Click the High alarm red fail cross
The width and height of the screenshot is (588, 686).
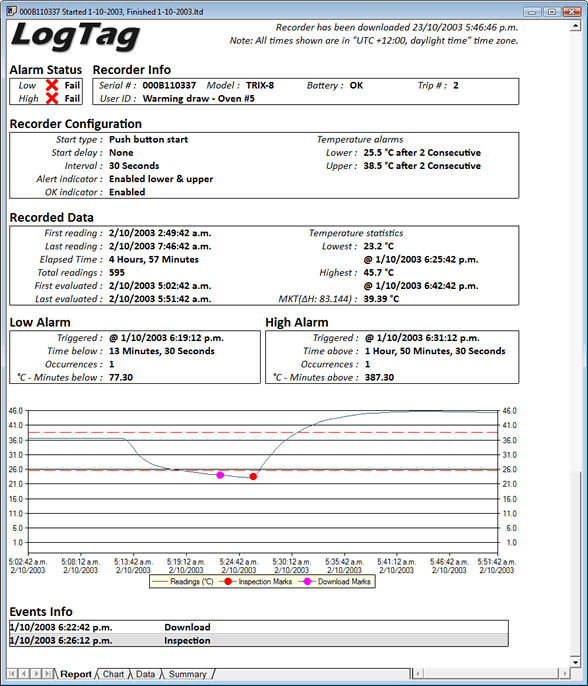coord(52,98)
